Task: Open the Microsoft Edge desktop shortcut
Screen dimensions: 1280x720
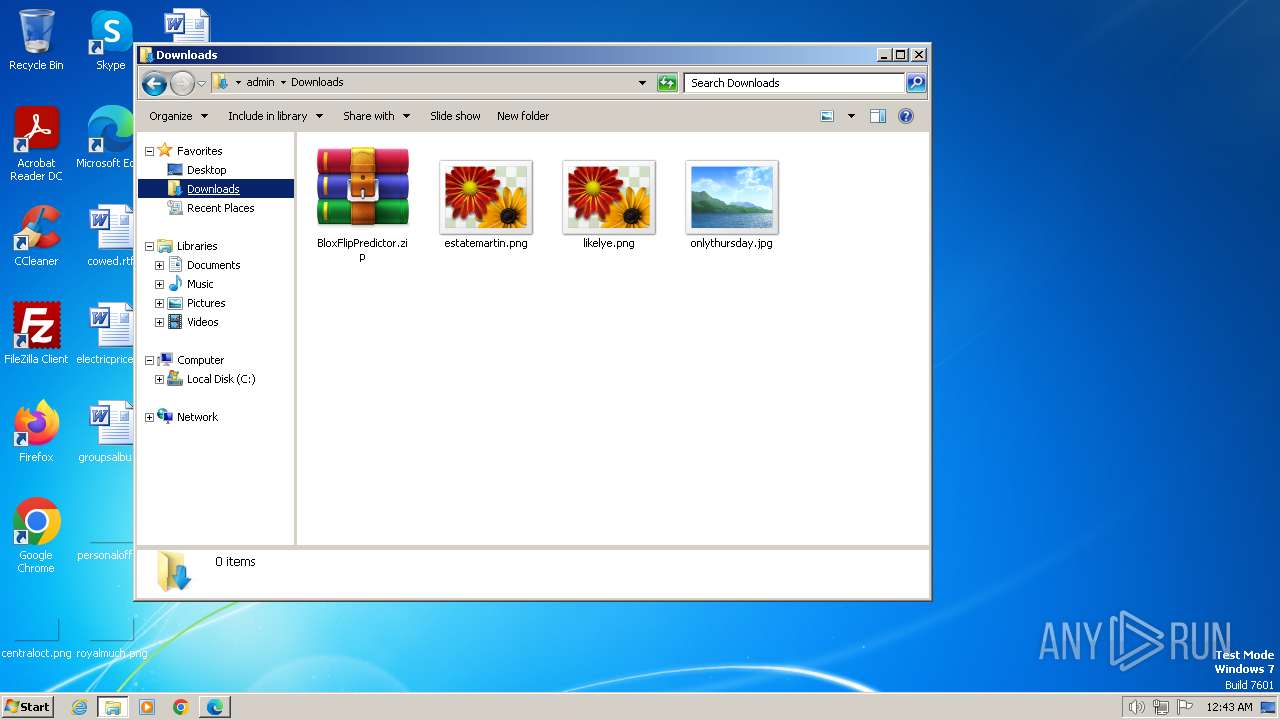Action: (105, 138)
